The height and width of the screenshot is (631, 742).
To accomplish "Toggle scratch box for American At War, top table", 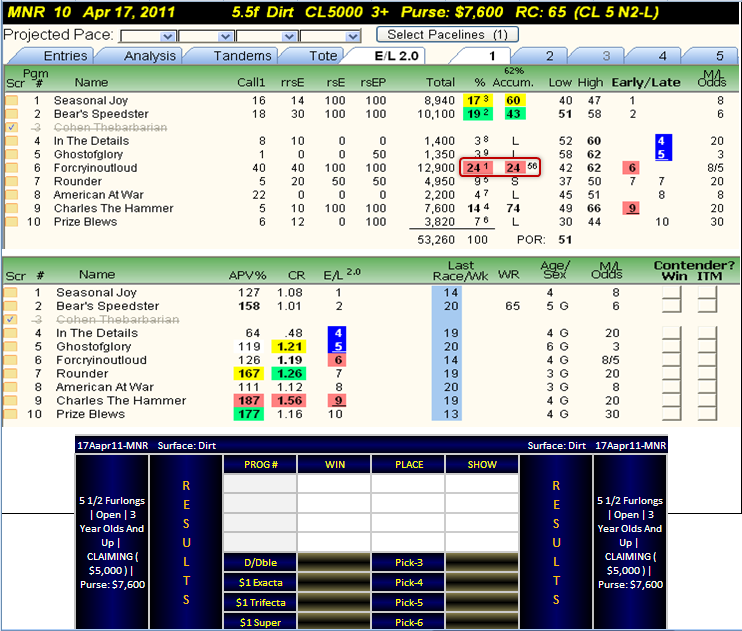I will pyautogui.click(x=12, y=195).
